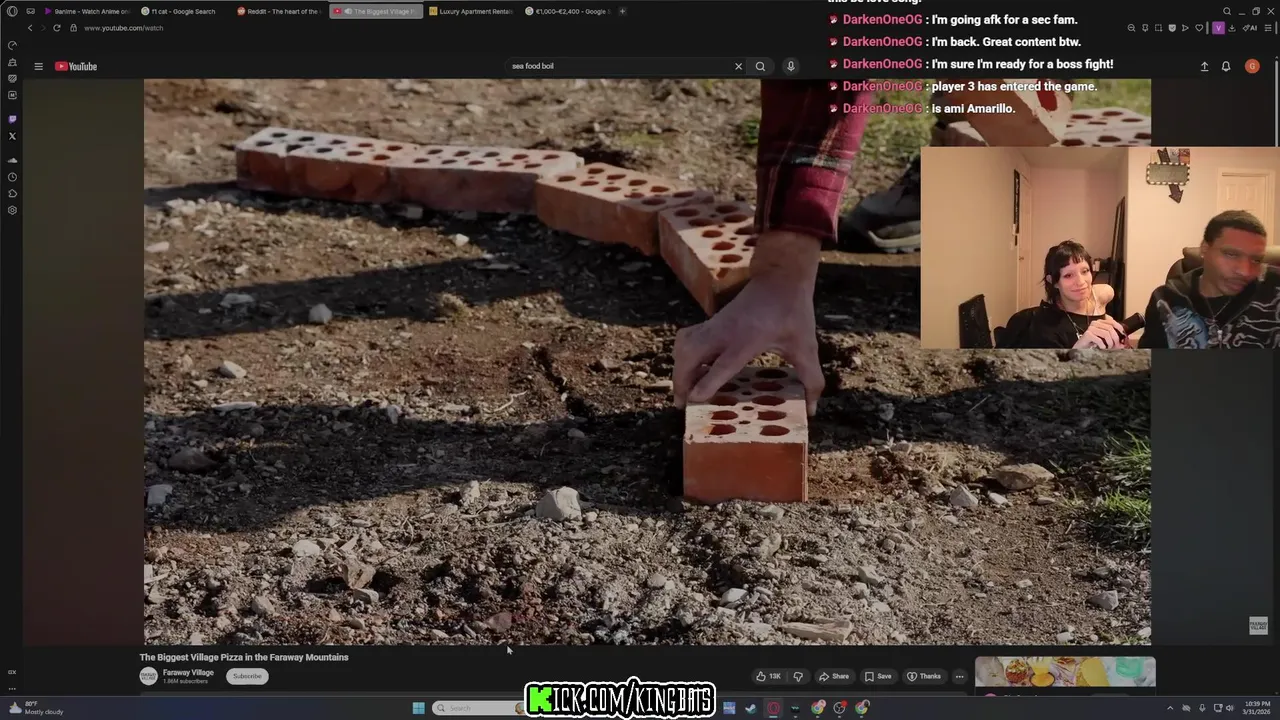Switch to the 9anime tab
This screenshot has height=720, width=1280.
88,11
